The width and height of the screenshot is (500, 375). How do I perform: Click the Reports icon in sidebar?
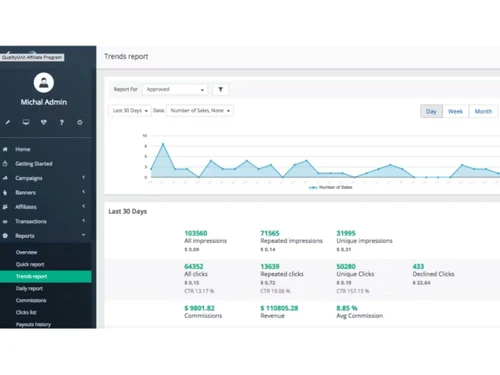coord(5,236)
